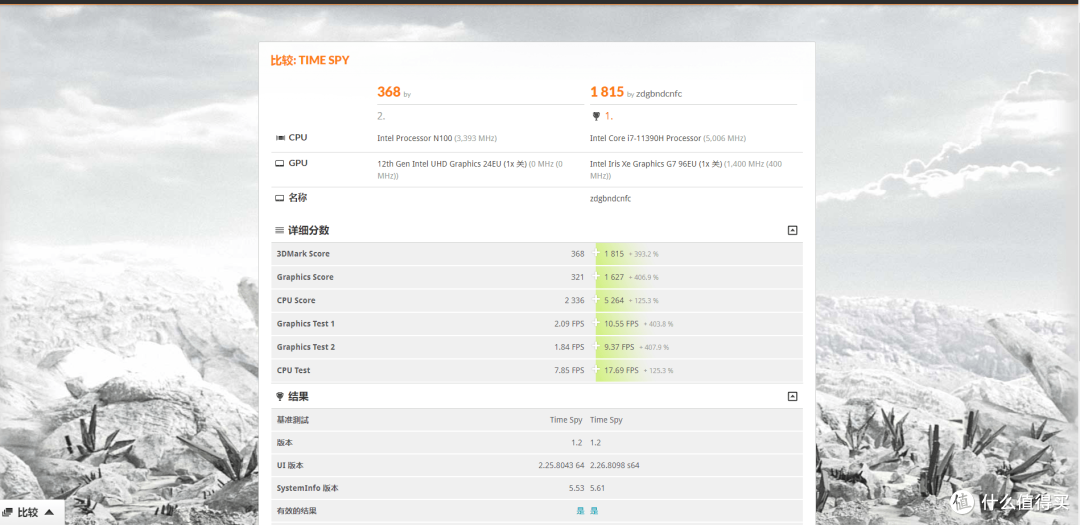Click the 2 336 CPU score value
Image resolution: width=1080 pixels, height=525 pixels.
[x=574, y=300]
